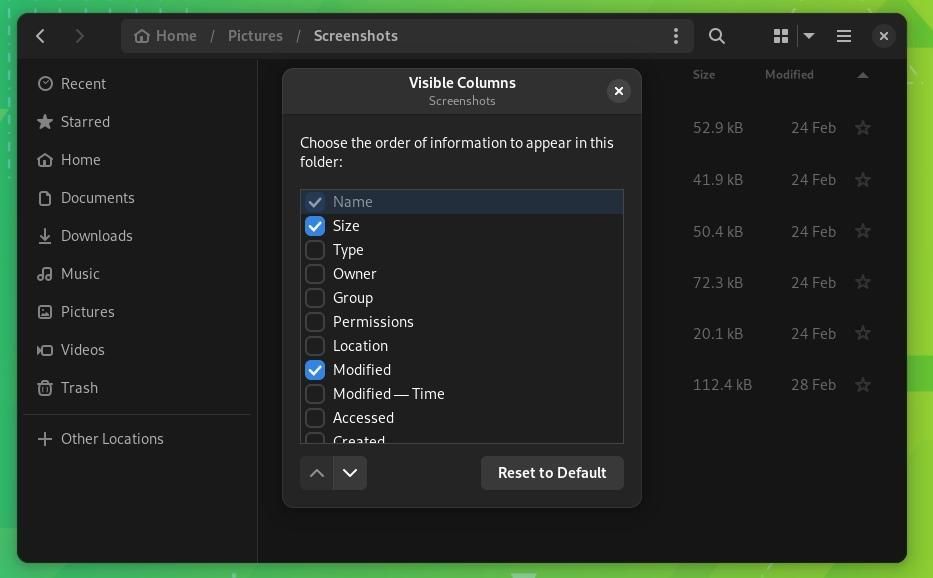933x578 pixels.
Task: Click the Pictures breadcrumb
Action: [x=254, y=35]
